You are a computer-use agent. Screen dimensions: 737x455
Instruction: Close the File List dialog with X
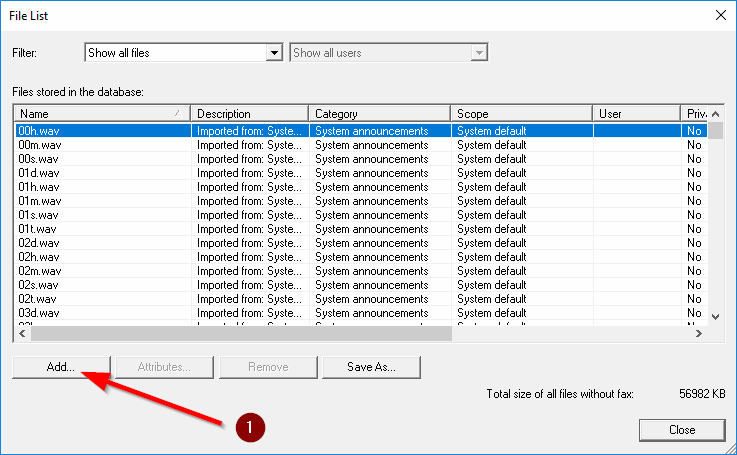click(721, 16)
